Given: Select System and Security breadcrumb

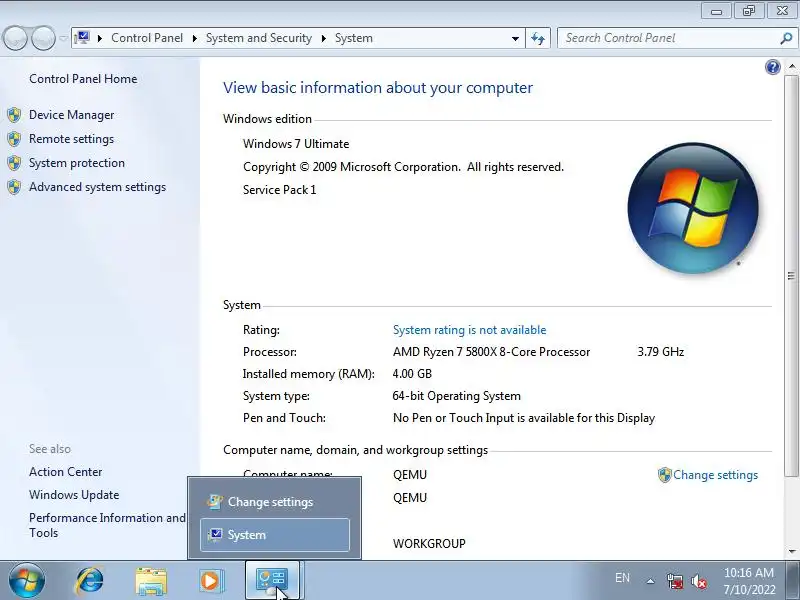Looking at the screenshot, I should tap(259, 38).
